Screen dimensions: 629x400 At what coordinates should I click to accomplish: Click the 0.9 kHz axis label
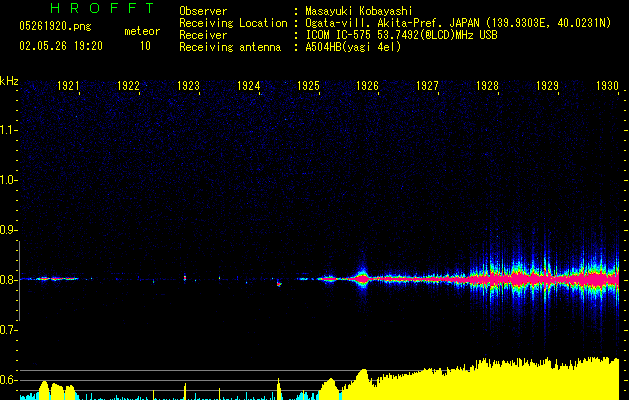tap(7, 230)
